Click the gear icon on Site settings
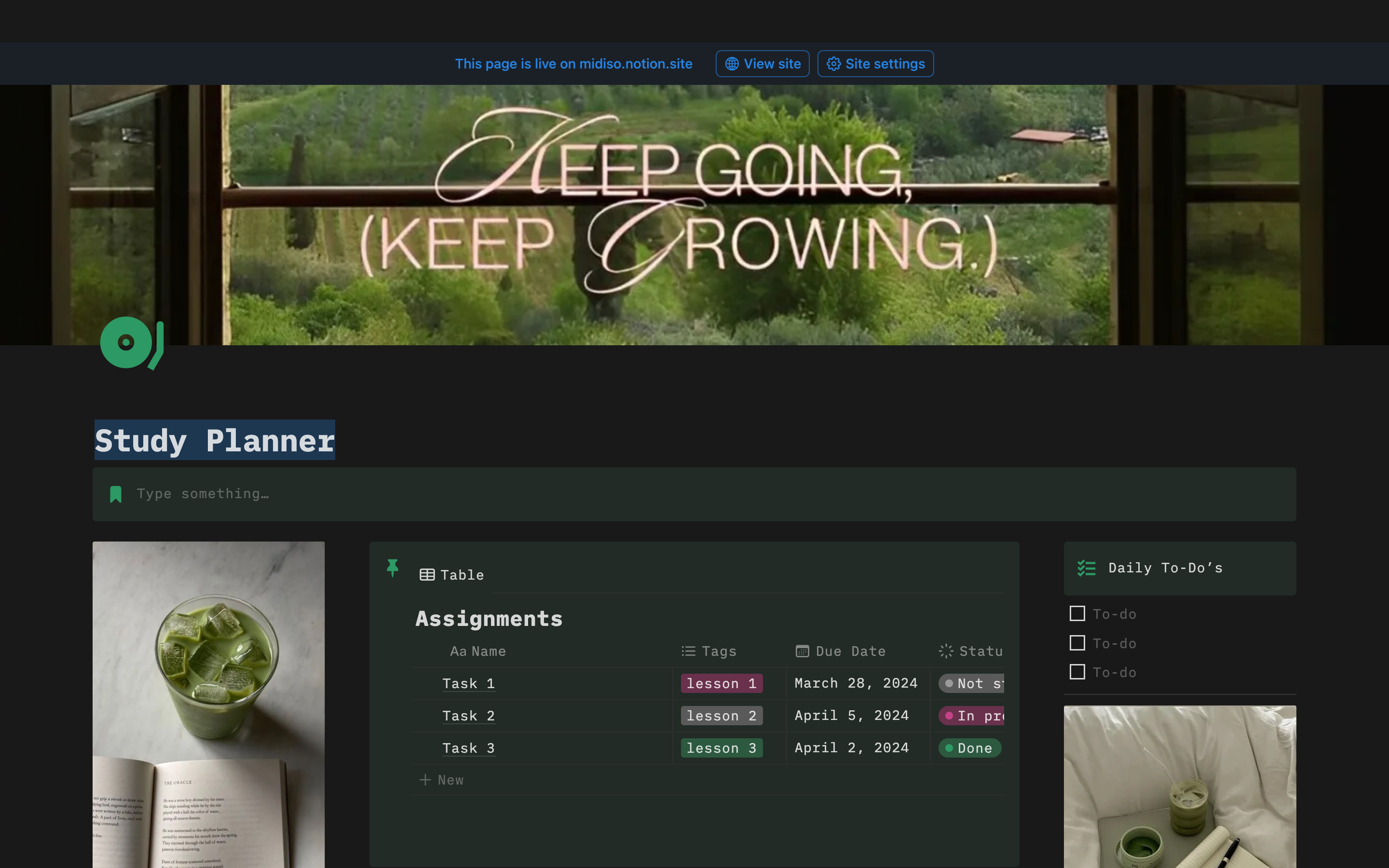This screenshot has height=868, width=1389. [x=833, y=64]
